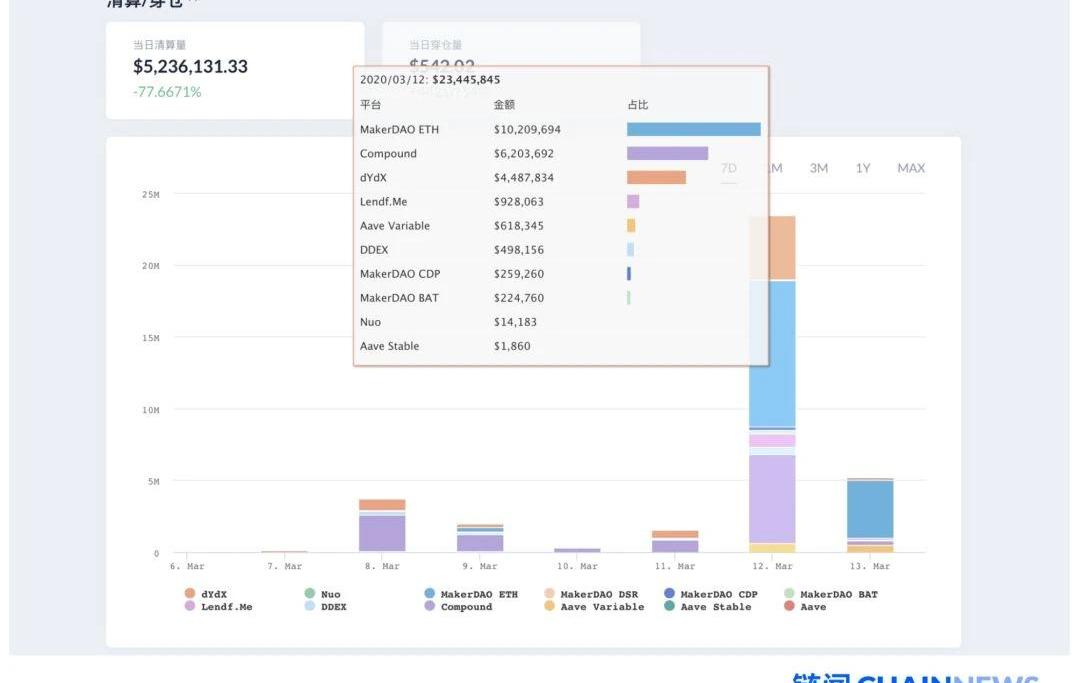This screenshot has height=683, width=1080.
Task: Select the MAX time range
Action: tap(911, 168)
